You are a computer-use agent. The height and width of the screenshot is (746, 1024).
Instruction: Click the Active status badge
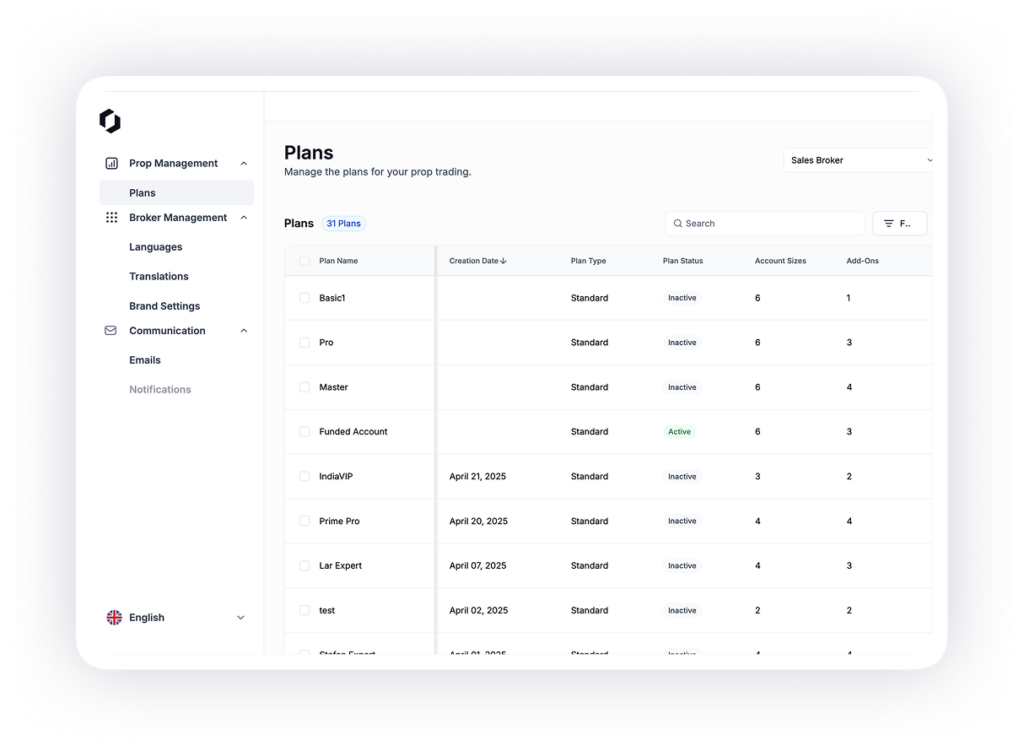[679, 432]
